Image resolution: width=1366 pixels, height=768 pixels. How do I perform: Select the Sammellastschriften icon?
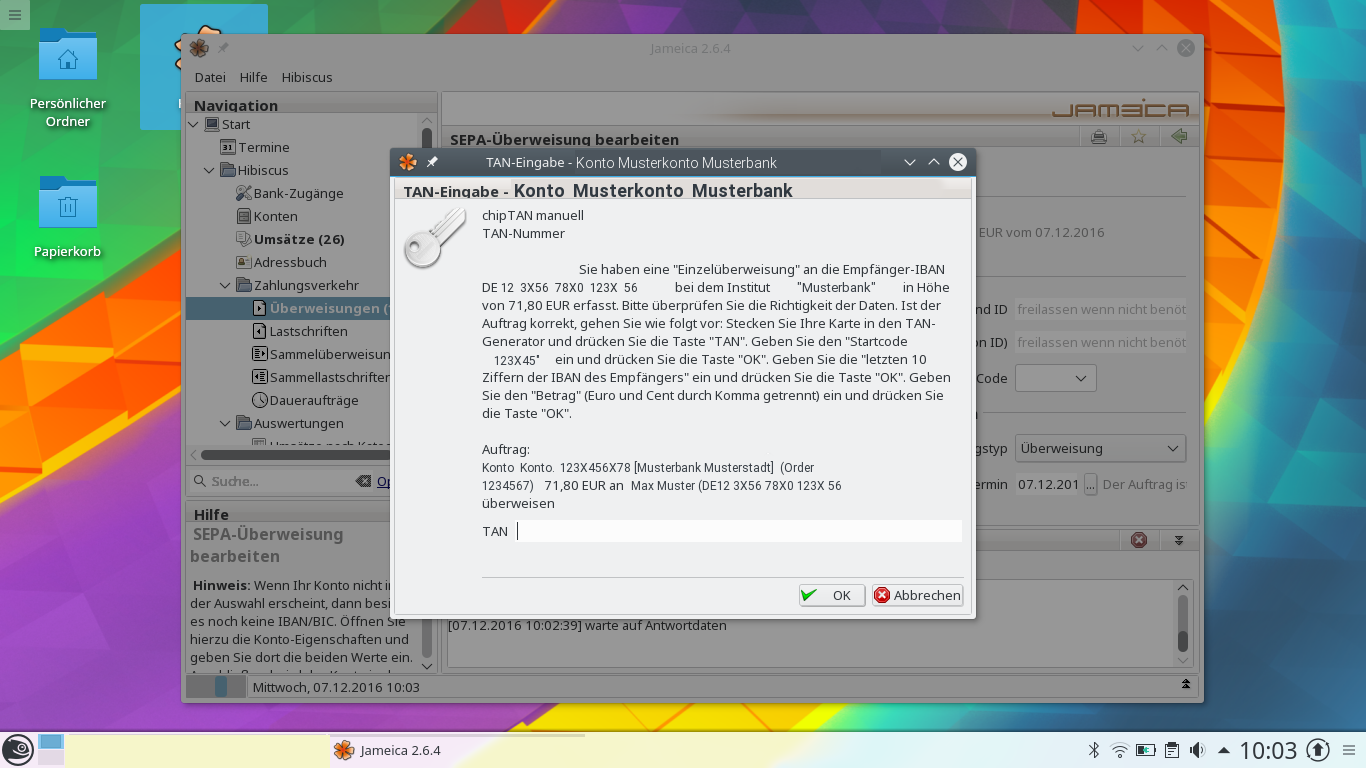click(x=259, y=377)
